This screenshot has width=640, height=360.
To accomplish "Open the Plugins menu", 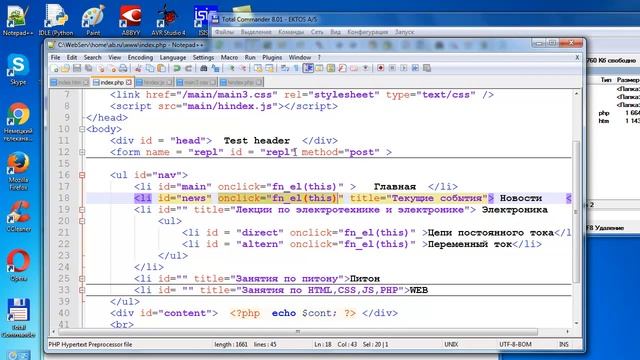I will tap(272, 58).
